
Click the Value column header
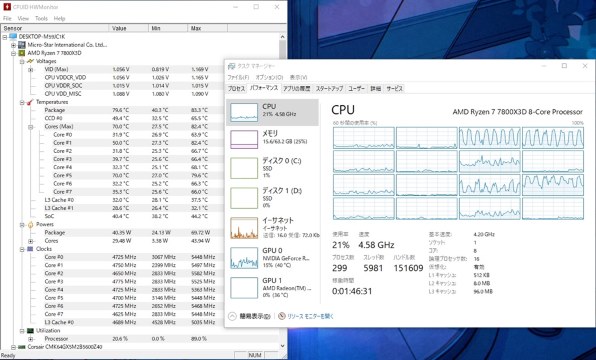point(129,28)
